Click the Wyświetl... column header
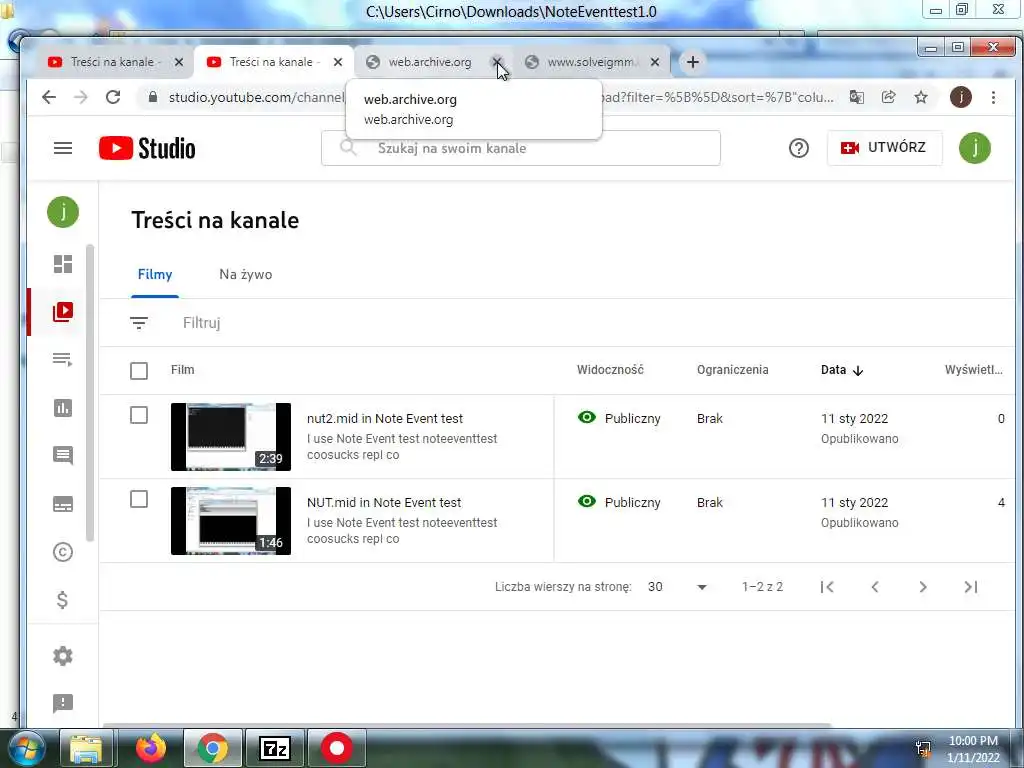Image resolution: width=1024 pixels, height=768 pixels. [x=973, y=370]
